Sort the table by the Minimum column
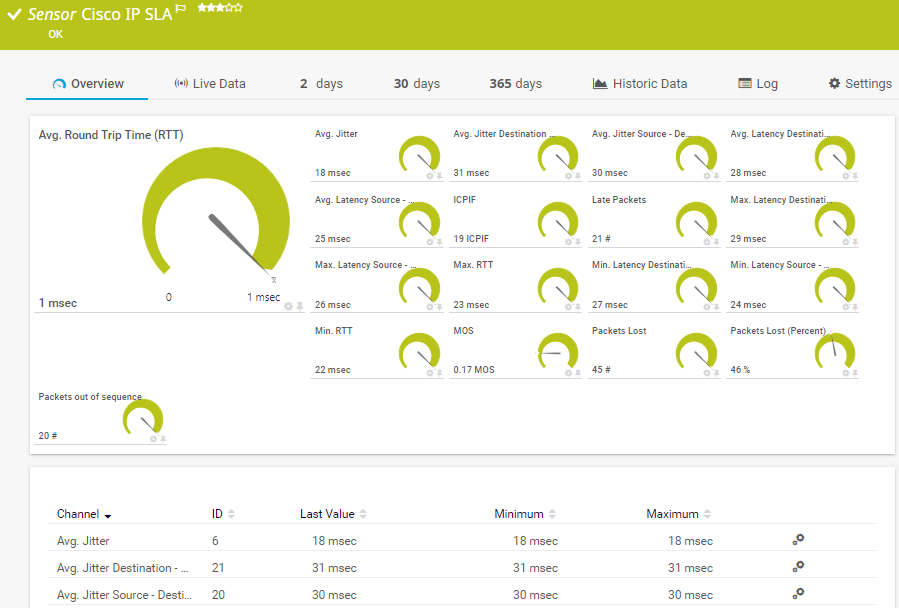 click(525, 514)
